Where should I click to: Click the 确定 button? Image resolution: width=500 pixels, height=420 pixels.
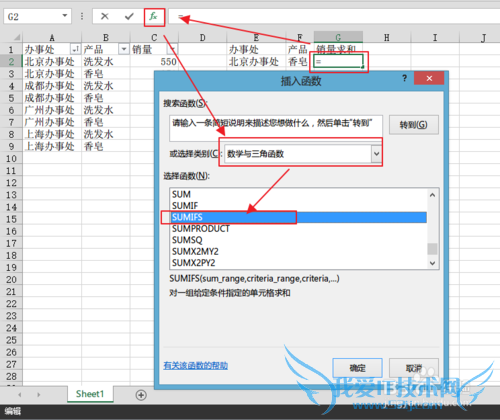(x=357, y=368)
